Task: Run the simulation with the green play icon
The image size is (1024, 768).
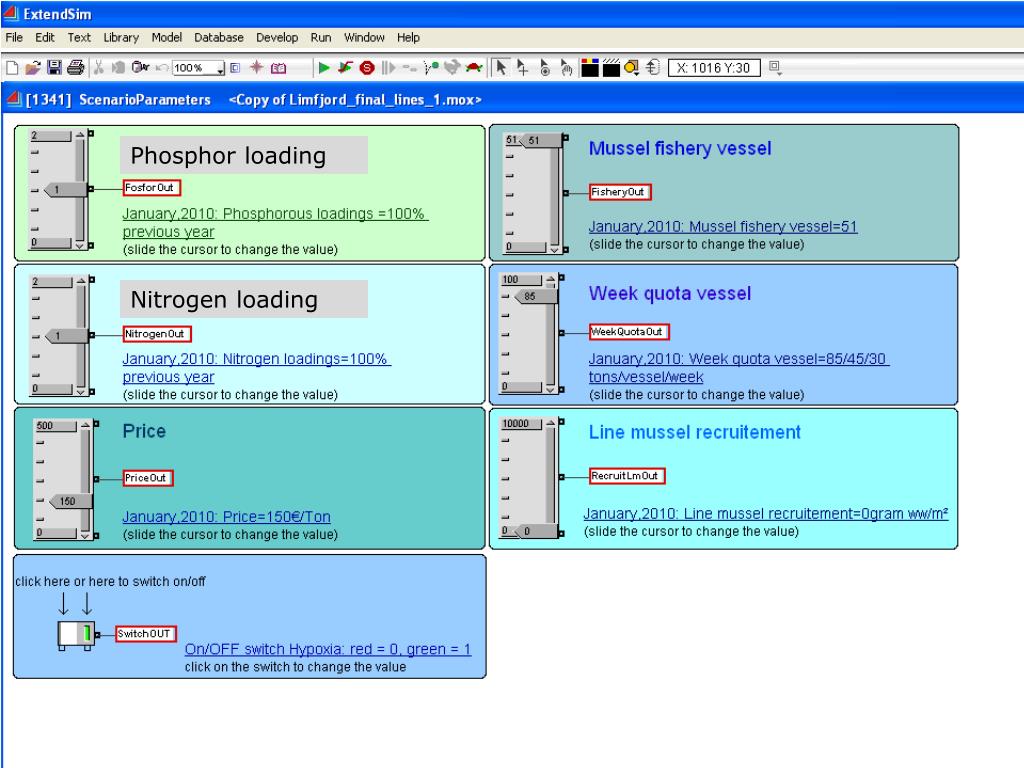Action: tap(323, 67)
